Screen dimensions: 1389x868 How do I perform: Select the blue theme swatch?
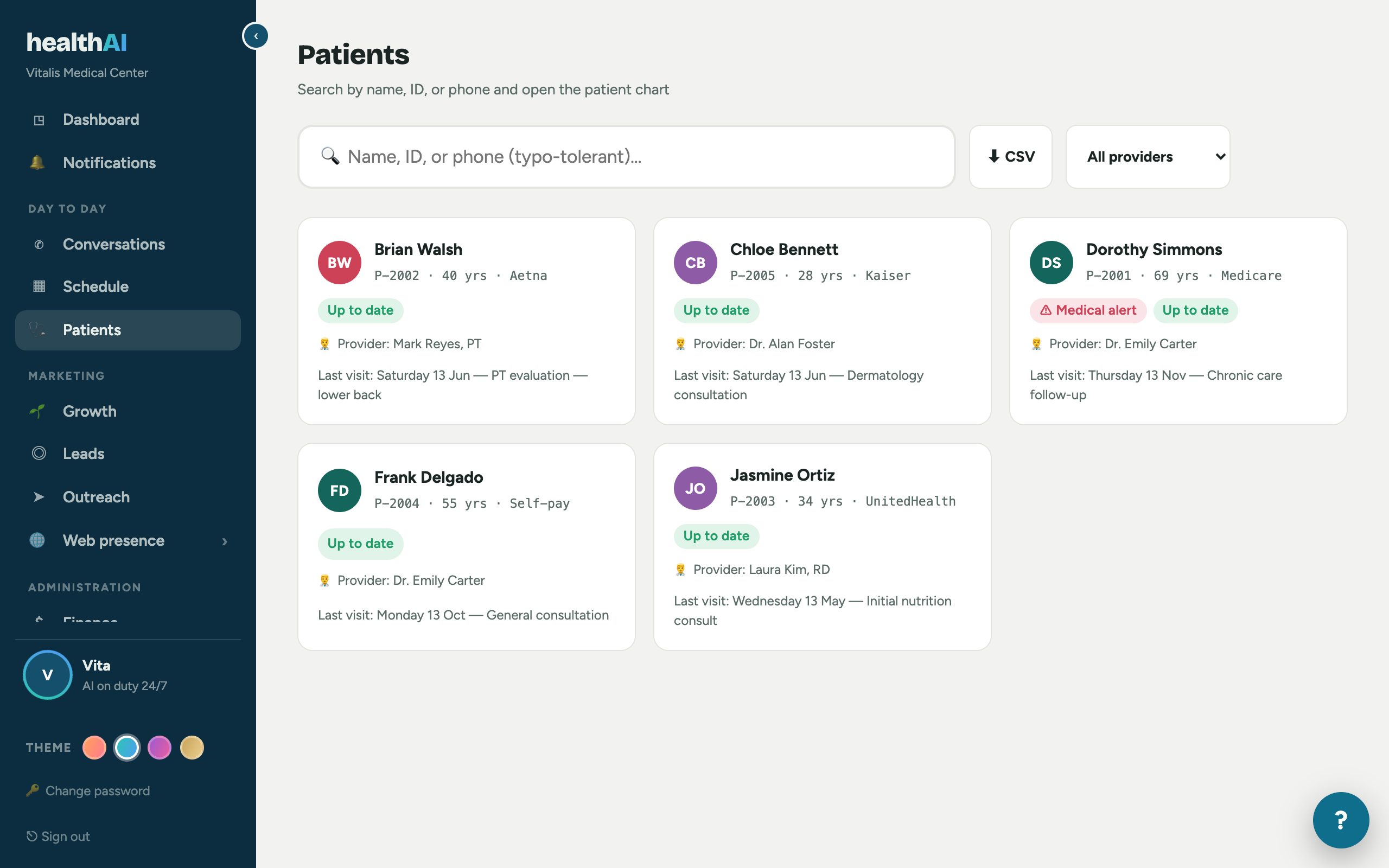[x=127, y=748]
